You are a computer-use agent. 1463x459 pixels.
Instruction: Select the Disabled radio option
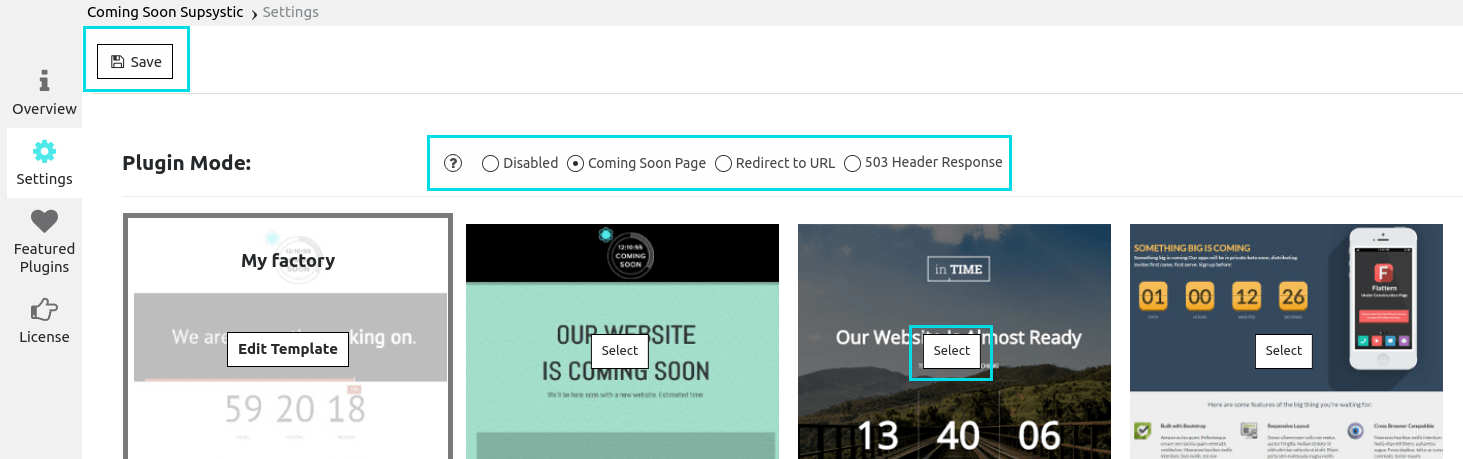coord(490,163)
